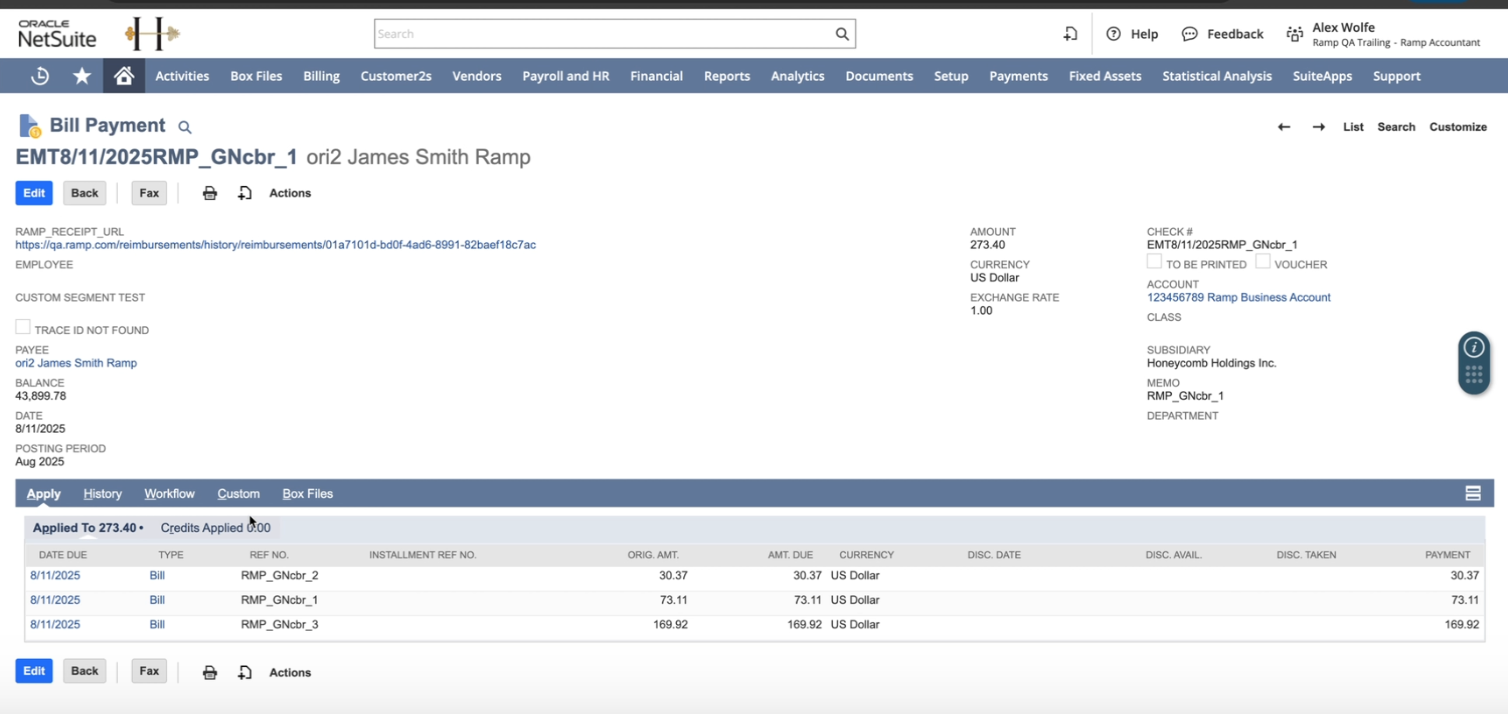Open the Activities menu
The width and height of the screenshot is (1508, 714).
[182, 76]
